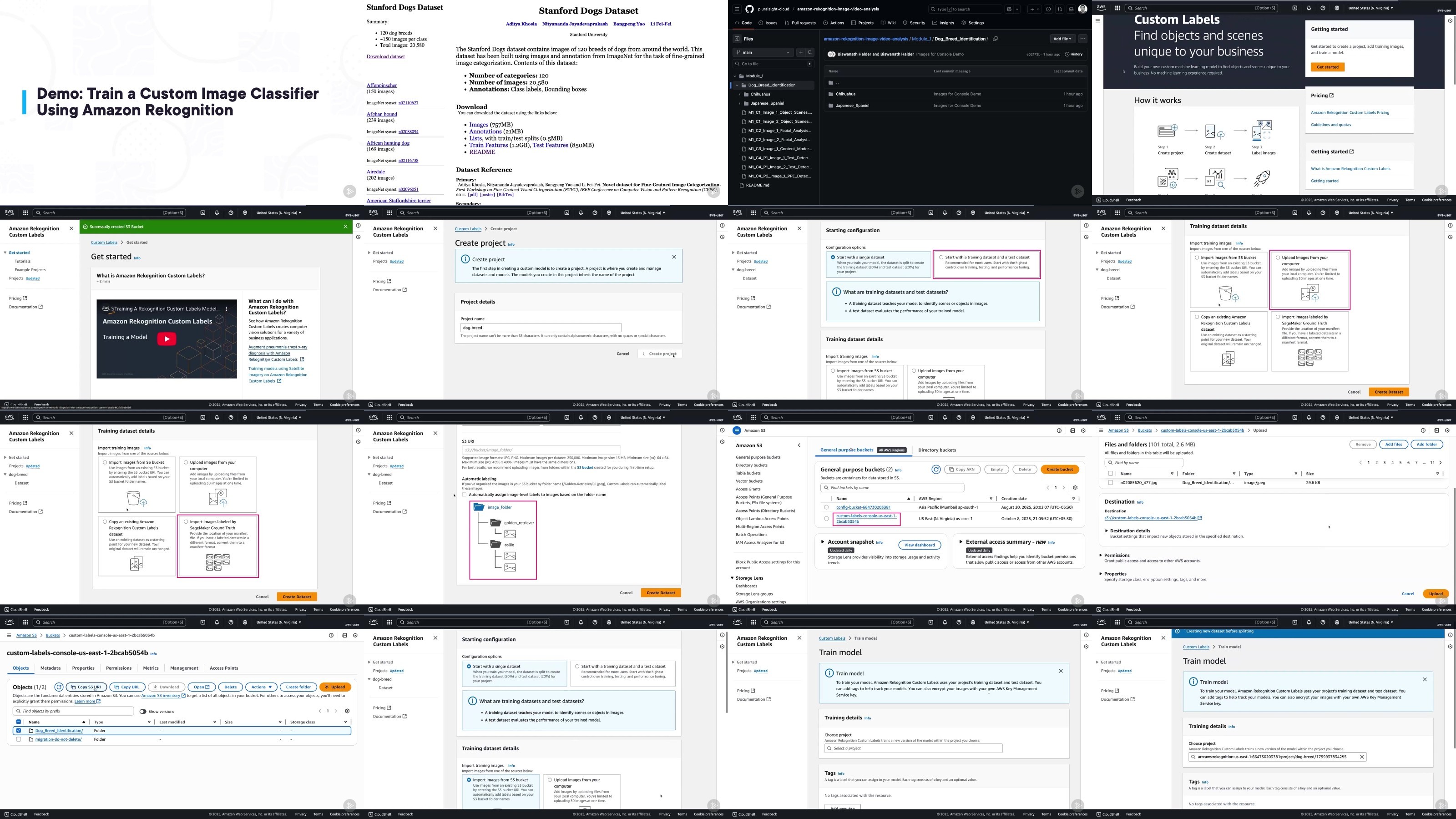1456x819 pixels.
Task: Click the orange Create bucket button
Action: click(x=1060, y=470)
